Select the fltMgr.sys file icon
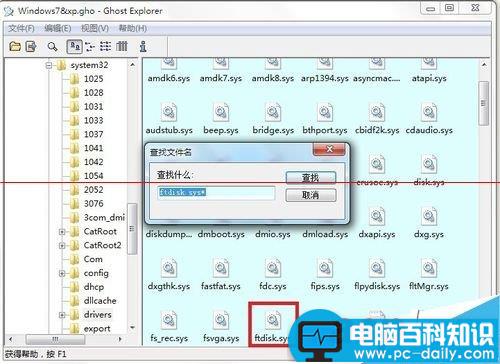Screen dimensions: 500x364 coord(429,268)
